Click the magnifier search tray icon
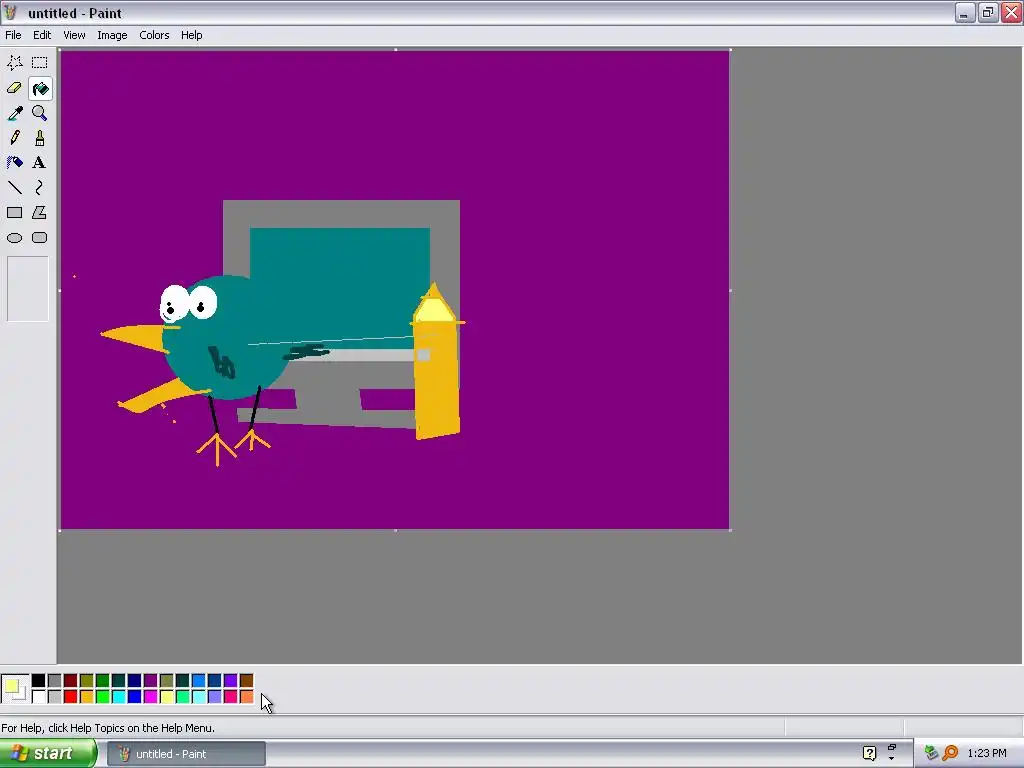This screenshot has height=768, width=1024. (951, 753)
